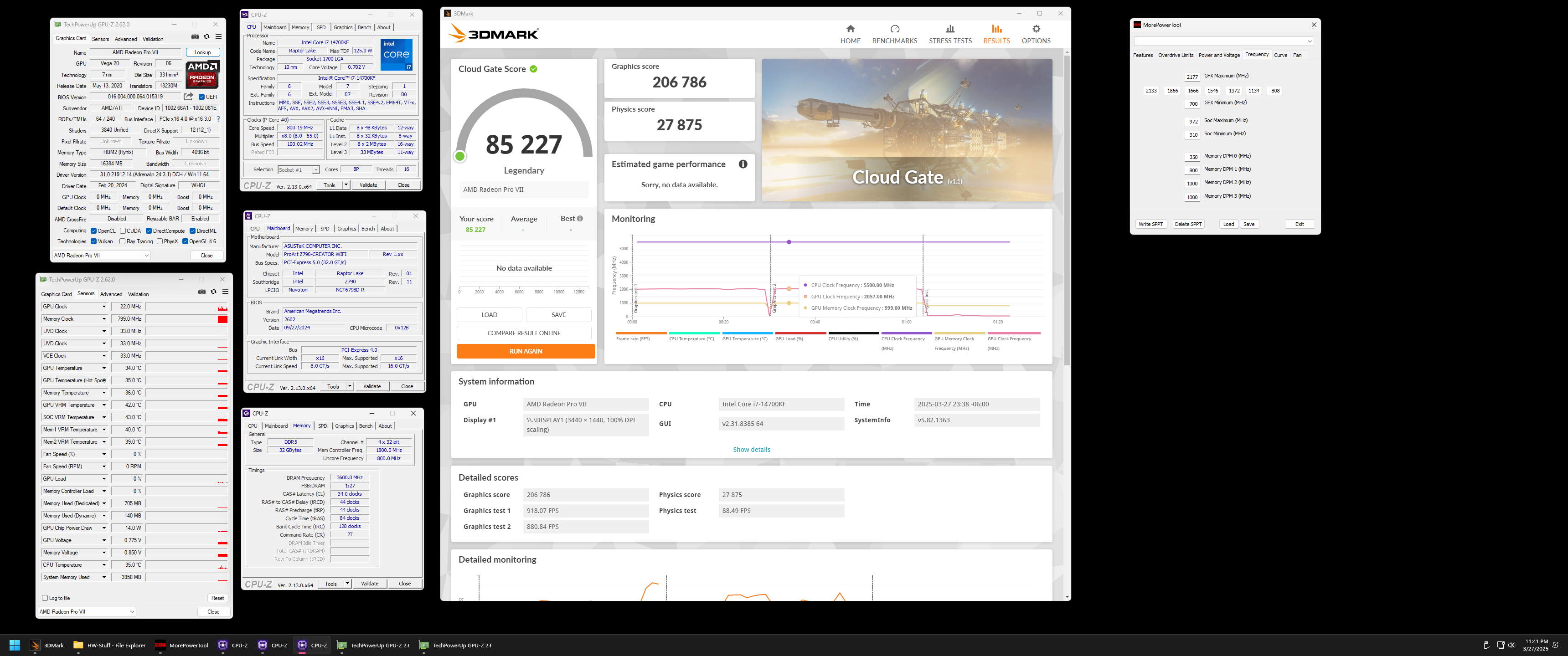Open hamburger menu in GPU-Z Graphics Card window
1568x656 pixels.
coord(218,36)
